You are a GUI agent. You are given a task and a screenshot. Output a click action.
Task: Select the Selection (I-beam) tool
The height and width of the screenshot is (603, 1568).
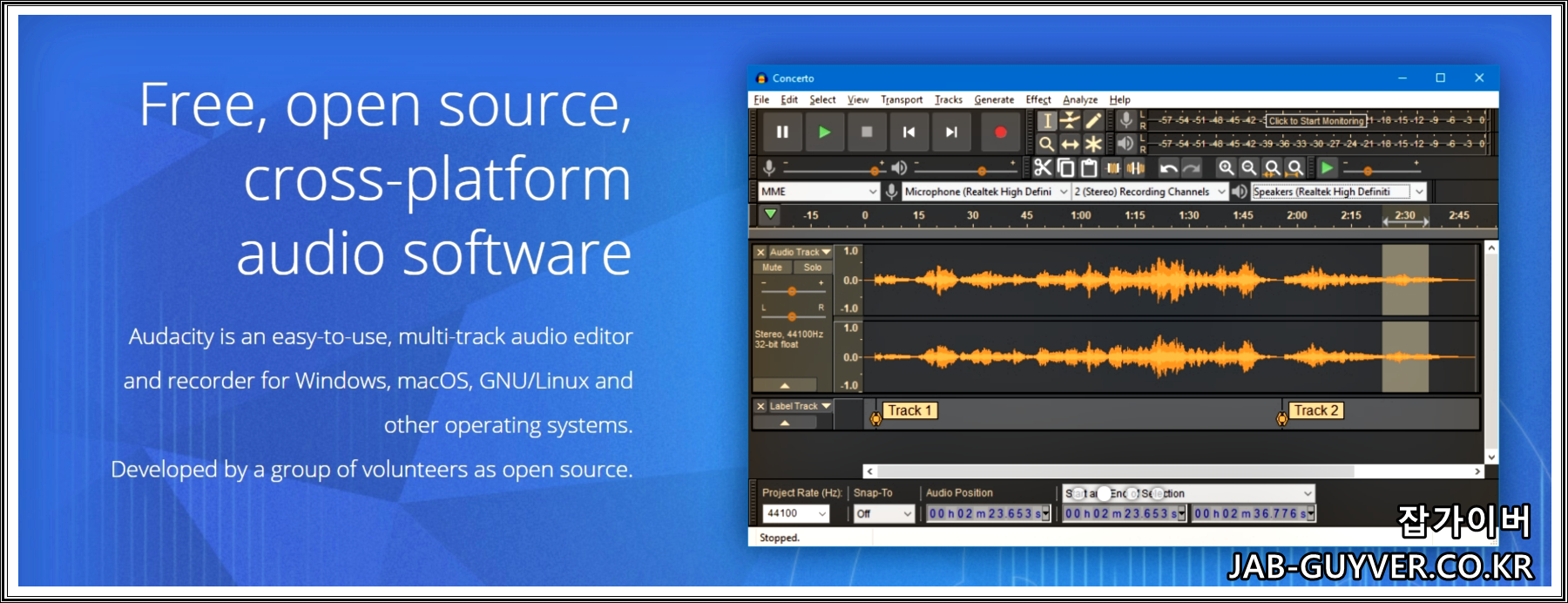coord(1047,121)
